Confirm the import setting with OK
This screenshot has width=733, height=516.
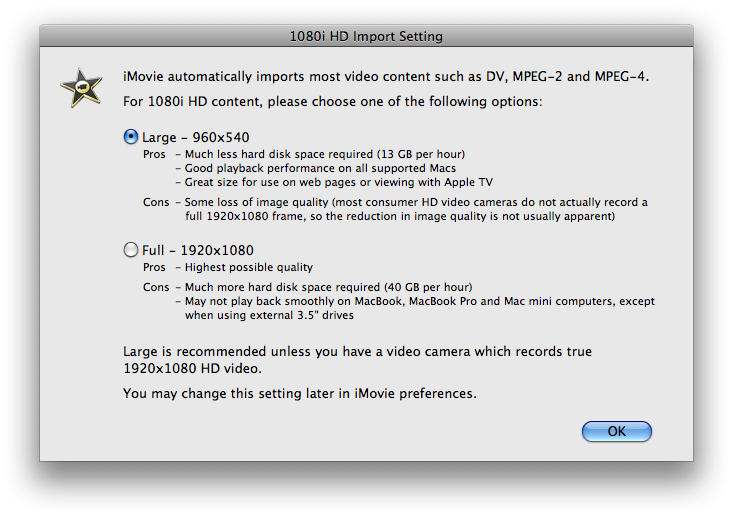pos(617,431)
